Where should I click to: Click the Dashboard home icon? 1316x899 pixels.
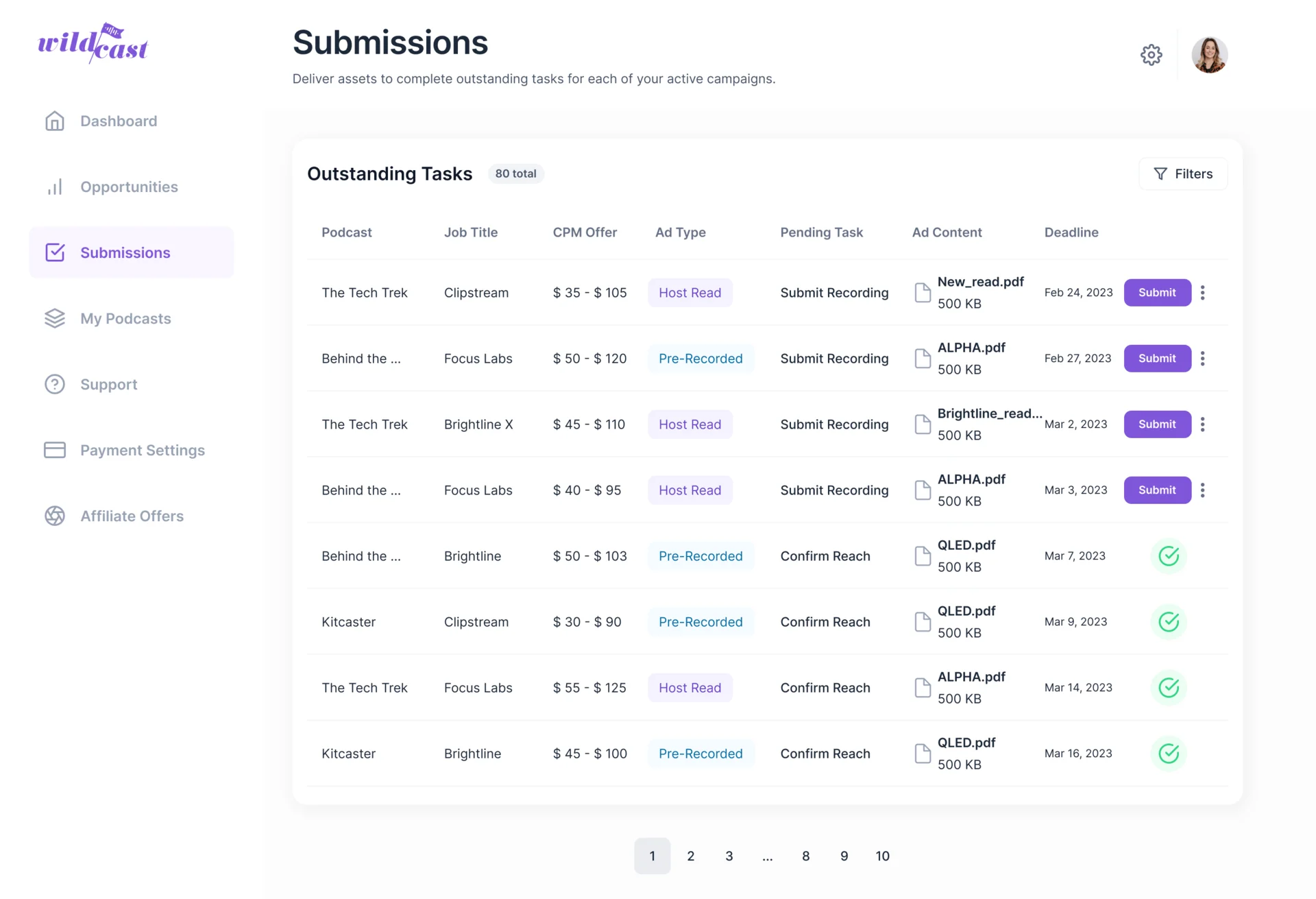(x=55, y=121)
